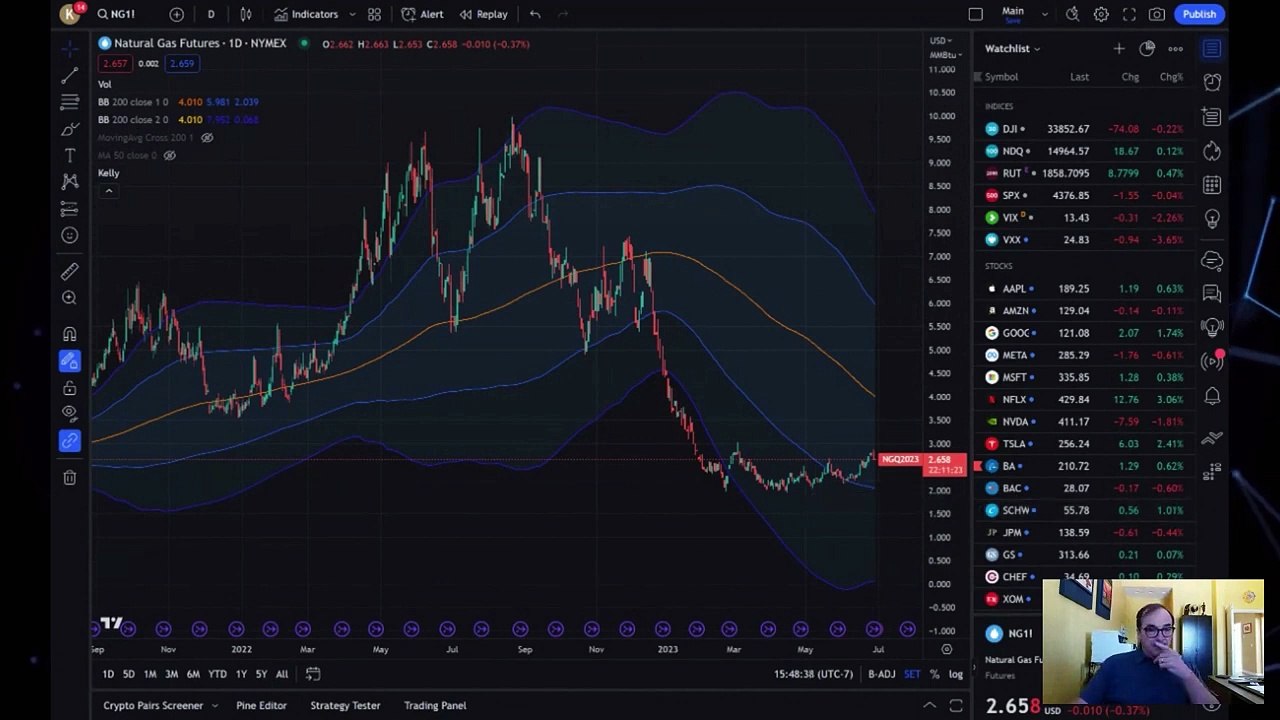The height and width of the screenshot is (720, 1280).
Task: Toggle B-ADJ back-adjustment setting
Action: point(881,674)
